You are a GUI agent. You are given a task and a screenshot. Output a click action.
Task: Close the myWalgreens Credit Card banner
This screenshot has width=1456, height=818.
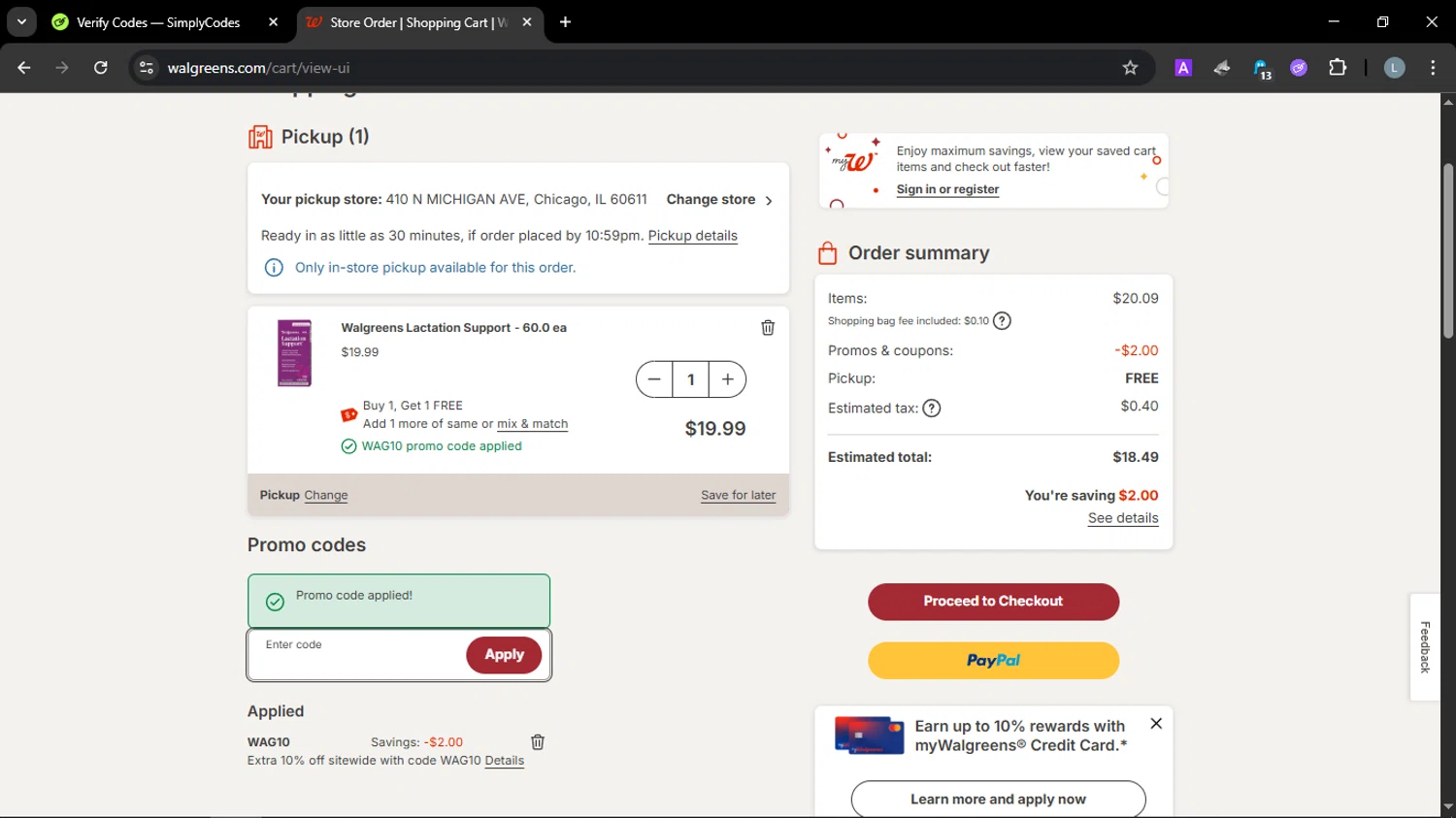(1156, 724)
